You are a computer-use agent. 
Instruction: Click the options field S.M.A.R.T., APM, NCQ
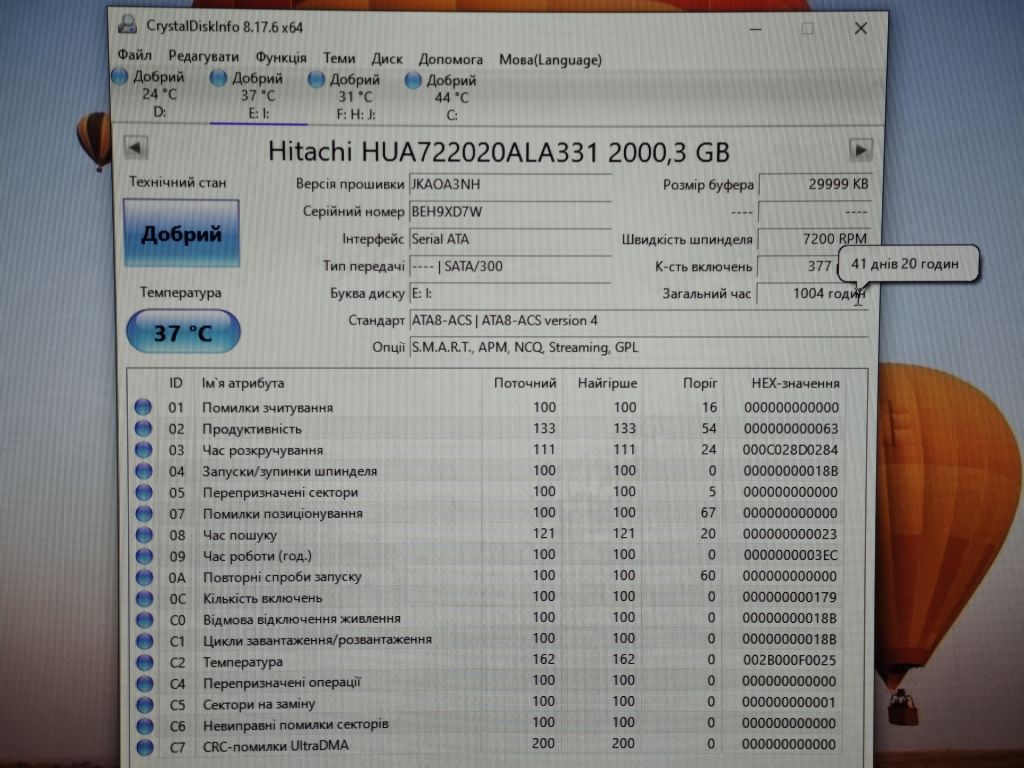point(639,347)
